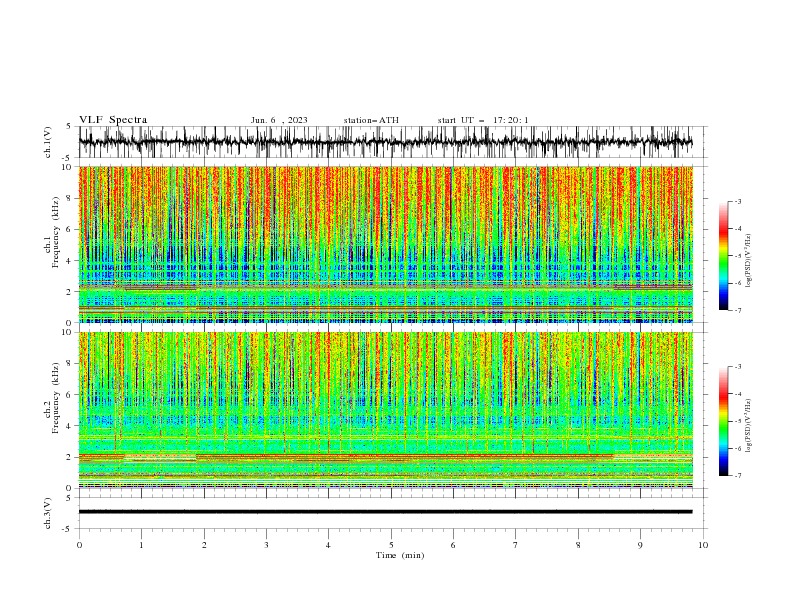Click the "10" tick on the time axis
Viewport: 792px width, 612px height.
(703, 545)
